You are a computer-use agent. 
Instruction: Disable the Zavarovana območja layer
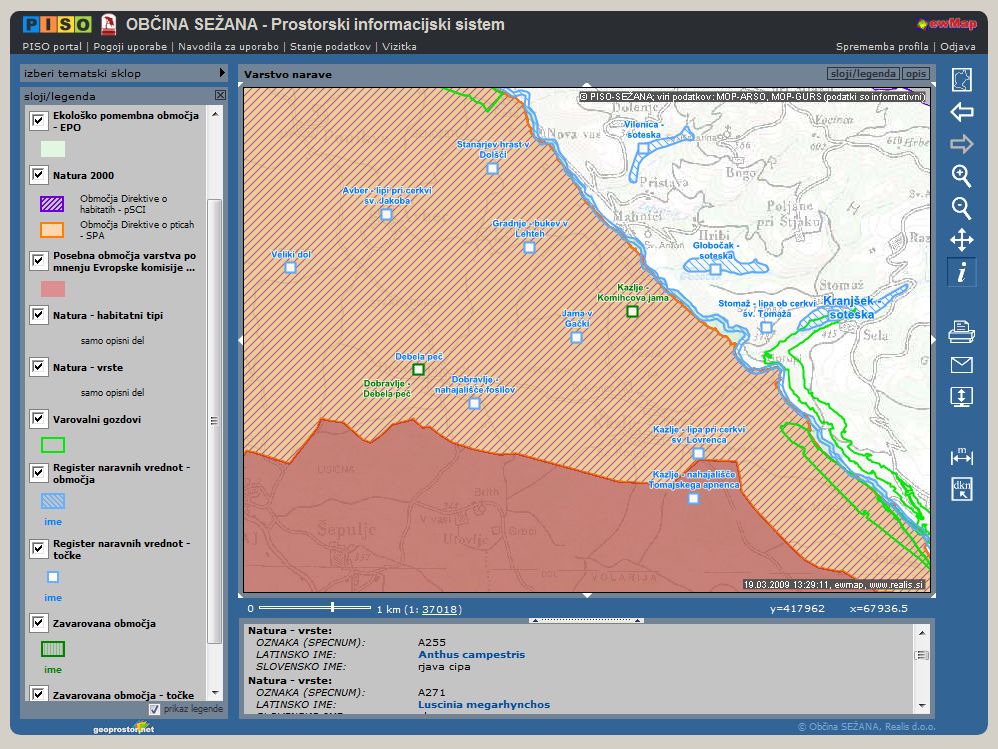coord(39,623)
